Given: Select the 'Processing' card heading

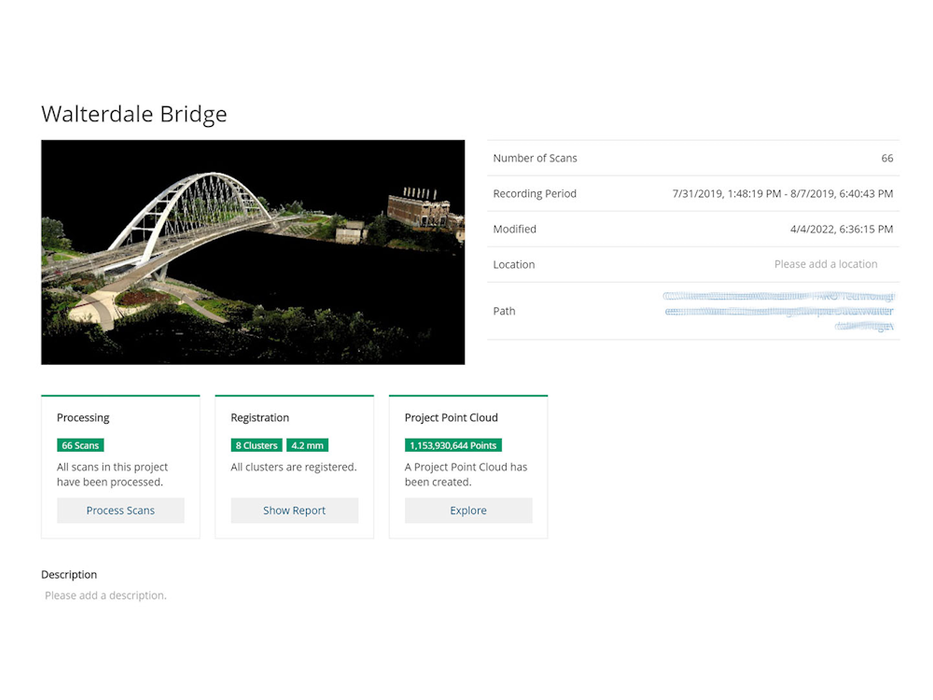Looking at the screenshot, I should tap(83, 418).
